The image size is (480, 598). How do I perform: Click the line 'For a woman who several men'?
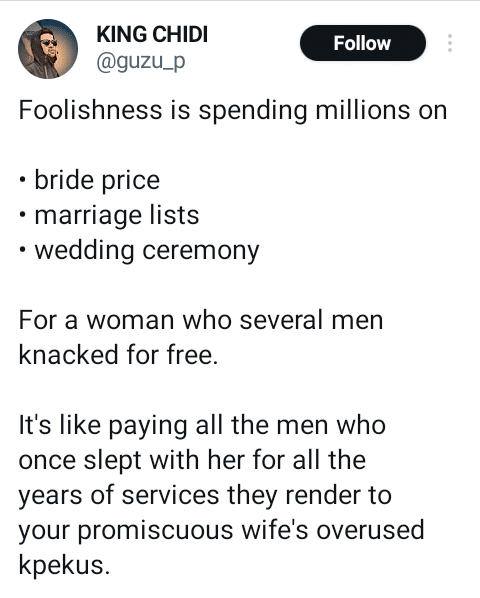pos(201,320)
